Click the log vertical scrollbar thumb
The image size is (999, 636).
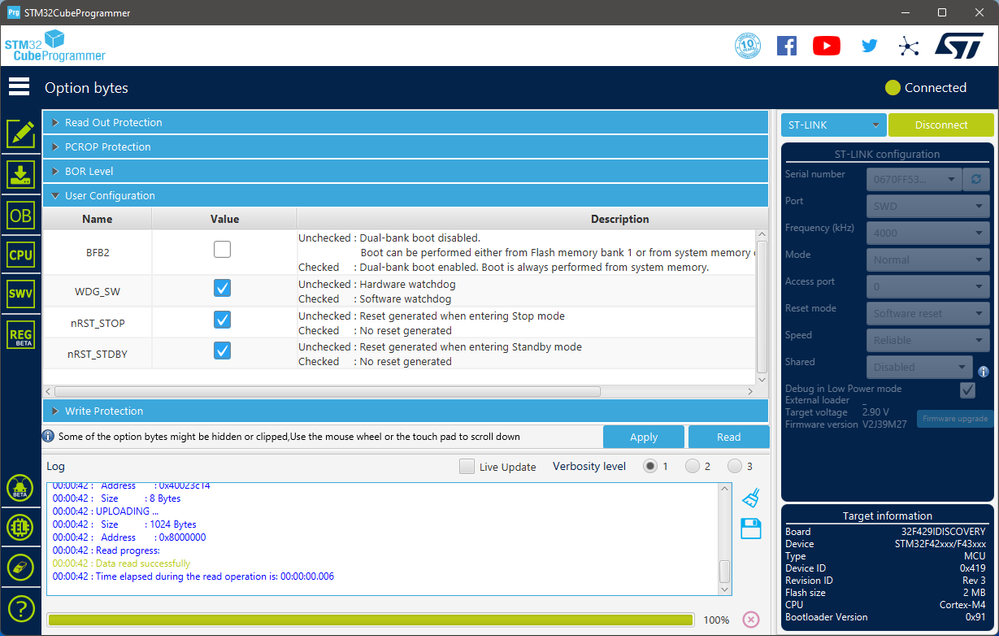(x=724, y=571)
